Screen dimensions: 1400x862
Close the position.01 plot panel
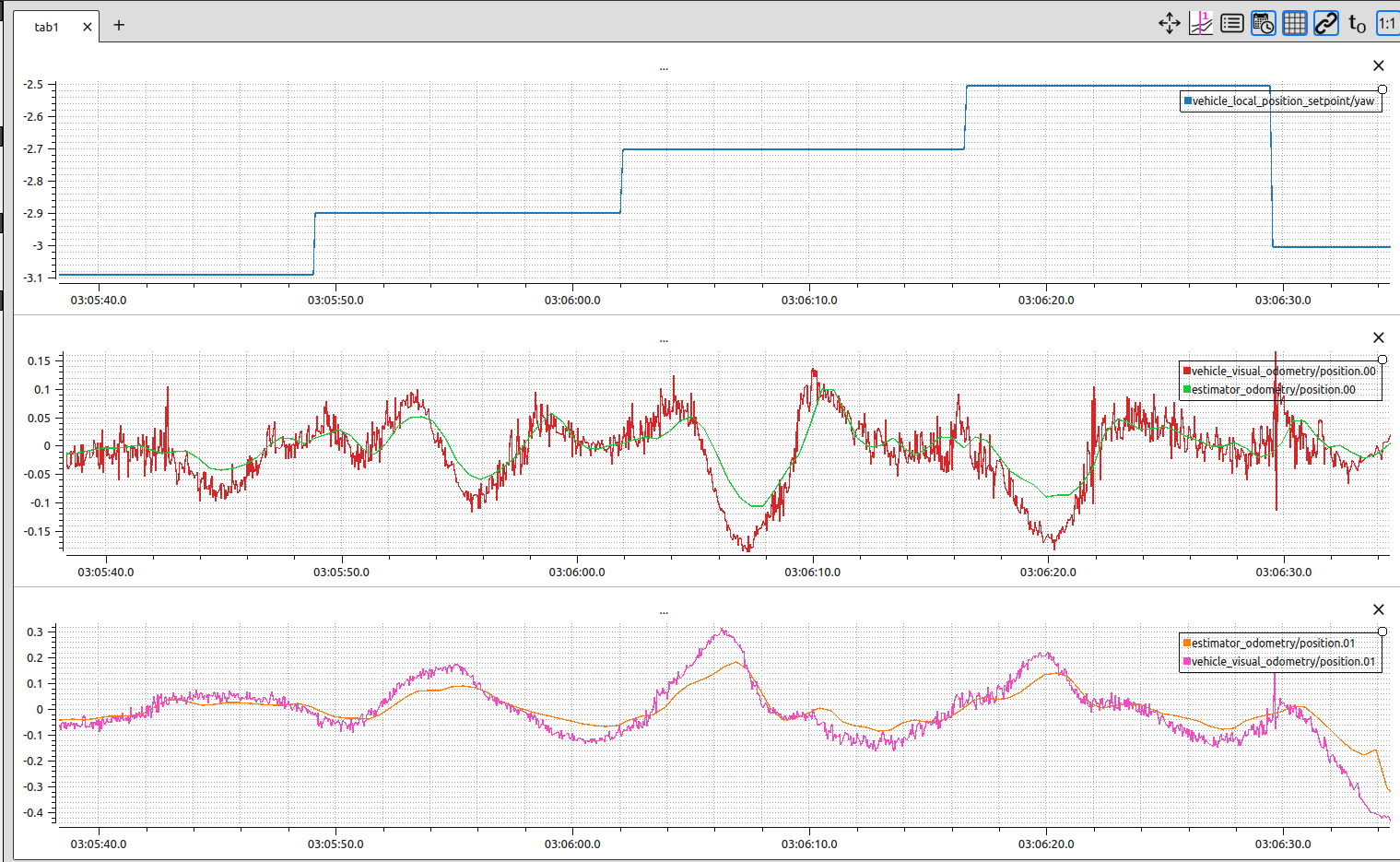[x=1378, y=609]
